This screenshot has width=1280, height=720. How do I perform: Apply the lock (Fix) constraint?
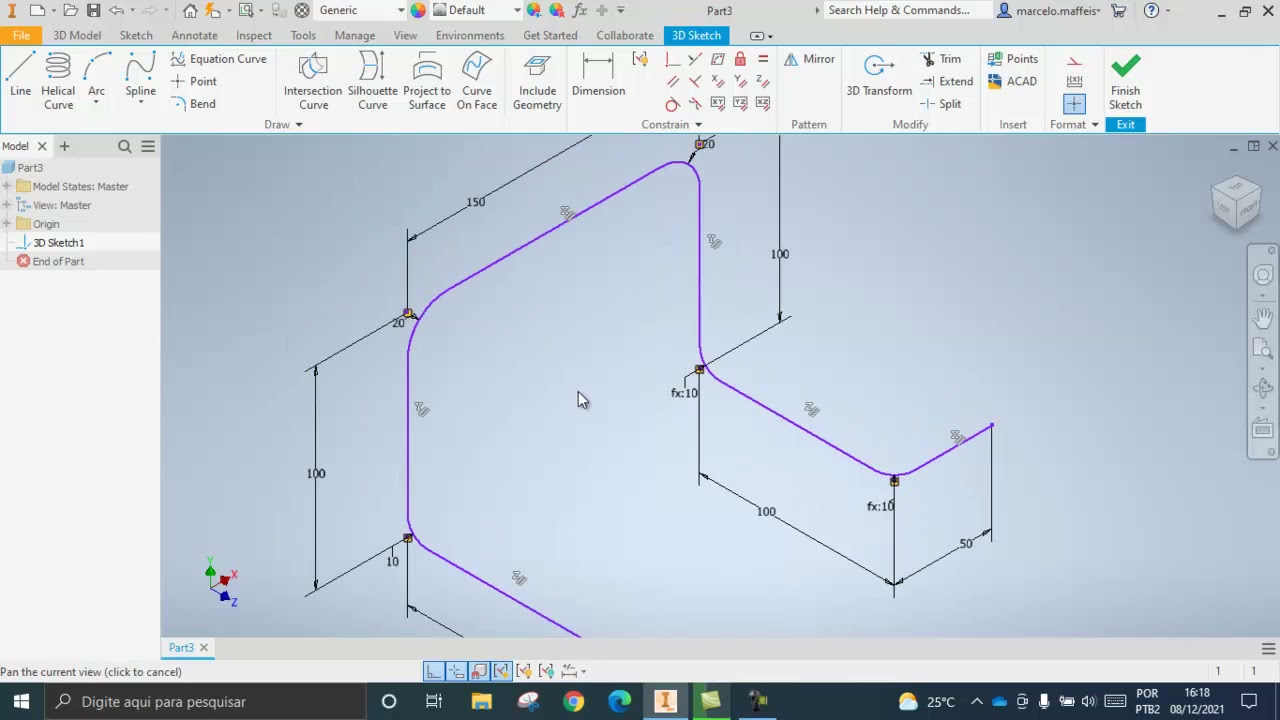click(740, 59)
